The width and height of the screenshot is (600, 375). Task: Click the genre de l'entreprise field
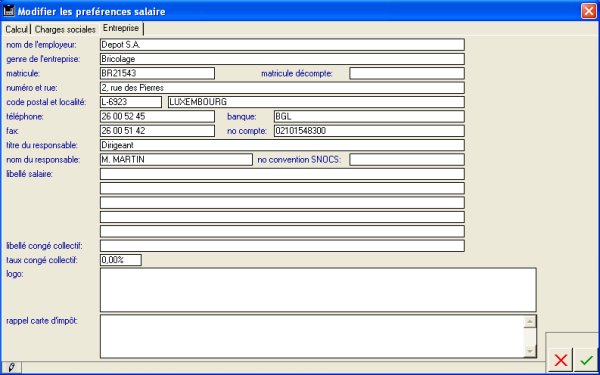(282, 59)
